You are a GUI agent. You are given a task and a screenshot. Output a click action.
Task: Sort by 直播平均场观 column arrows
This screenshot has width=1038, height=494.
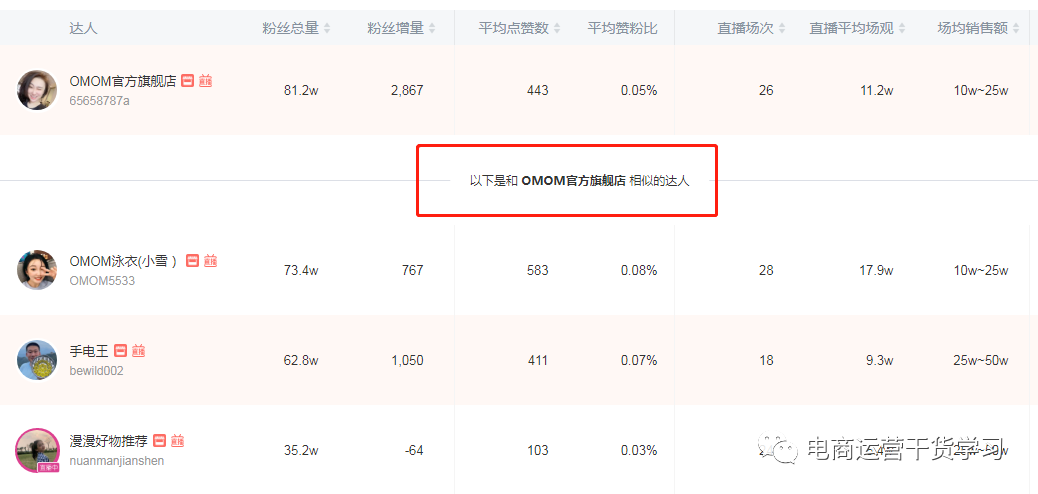click(x=902, y=28)
